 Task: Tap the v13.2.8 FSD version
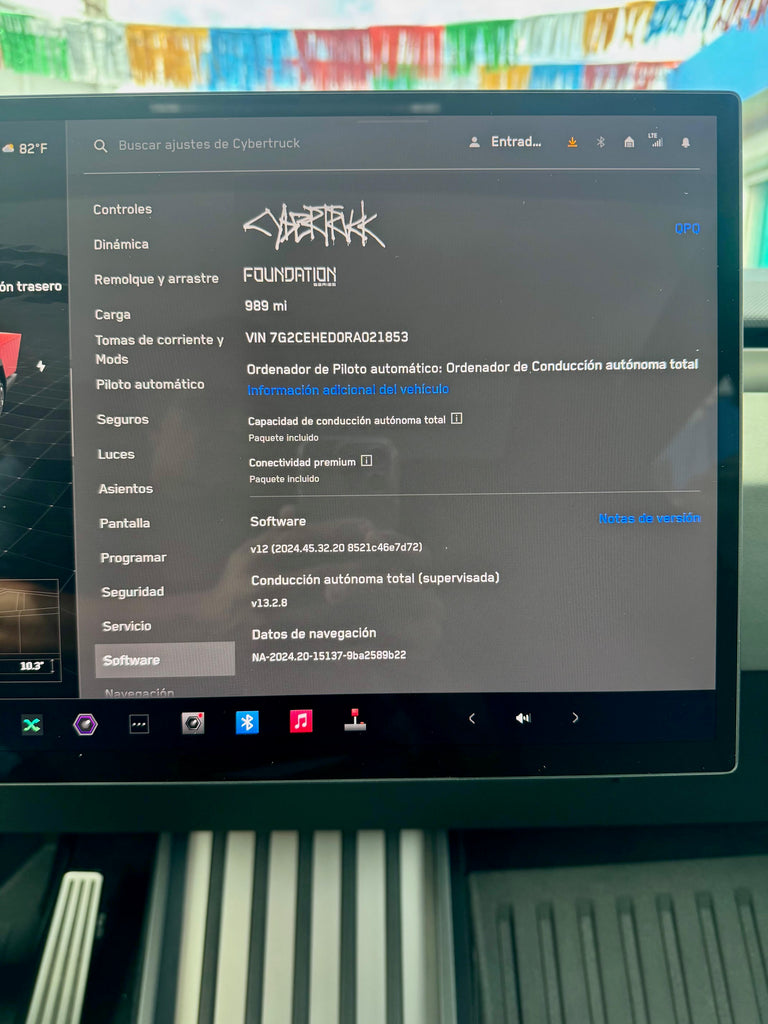click(269, 603)
